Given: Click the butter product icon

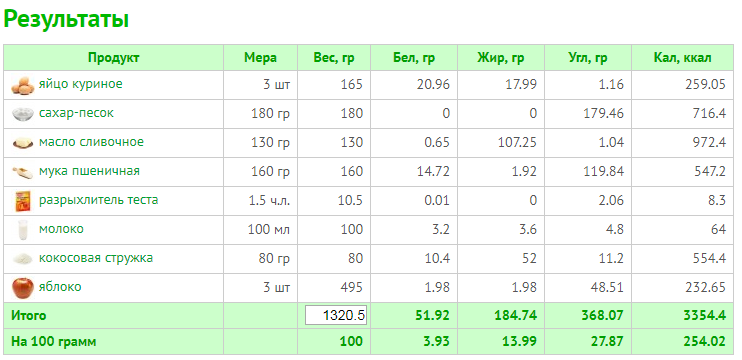Looking at the screenshot, I should pyautogui.click(x=23, y=143).
